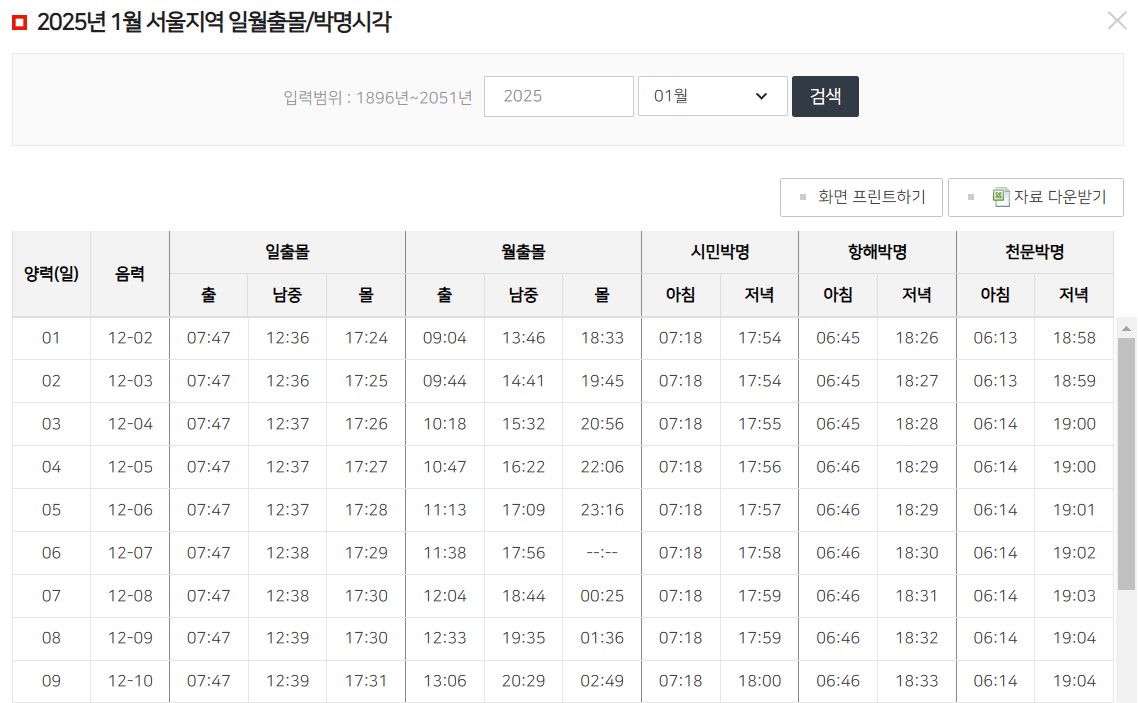This screenshot has width=1138, height=703.
Task: Click civil twilight evening time 18:00
Action: 759,681
